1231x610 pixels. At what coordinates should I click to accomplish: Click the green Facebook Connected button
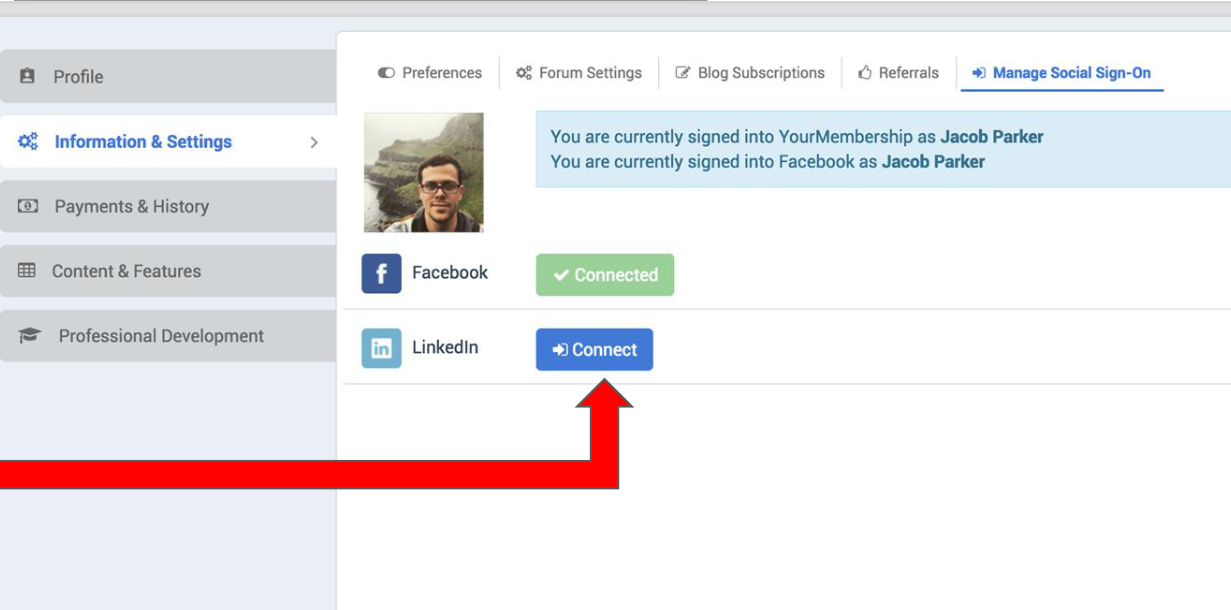[x=605, y=275]
